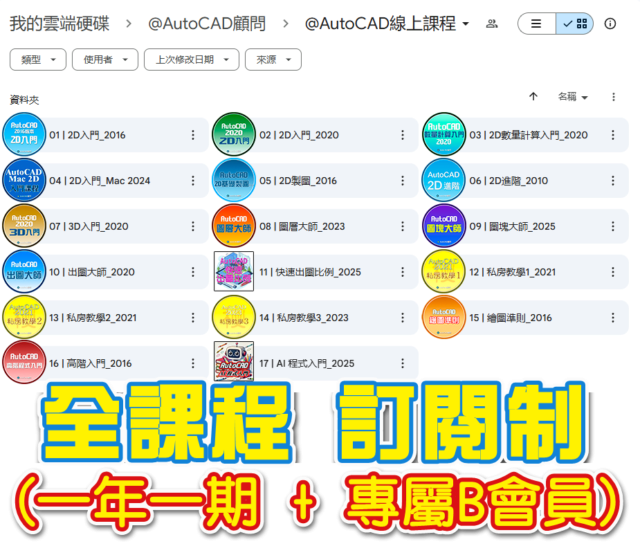Viewport: 640px width, 546px height.
Task: Open more actions for 01 | 2D入門_2016
Action: pyautogui.click(x=193, y=135)
